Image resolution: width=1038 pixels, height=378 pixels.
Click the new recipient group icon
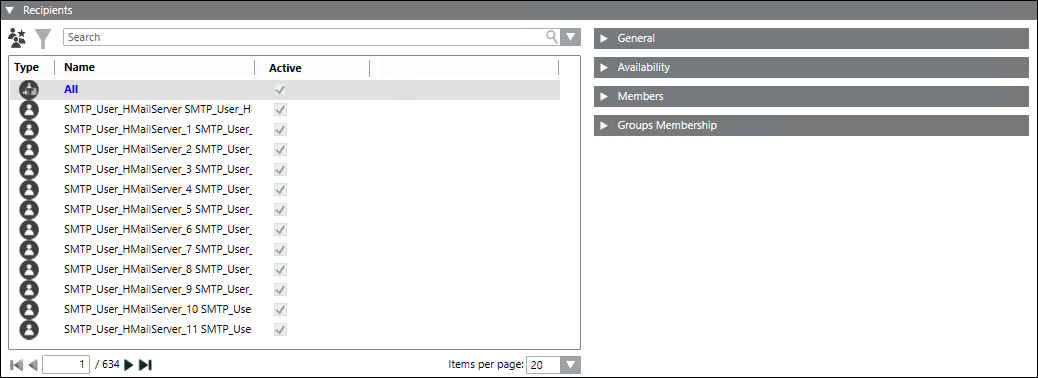[17, 38]
